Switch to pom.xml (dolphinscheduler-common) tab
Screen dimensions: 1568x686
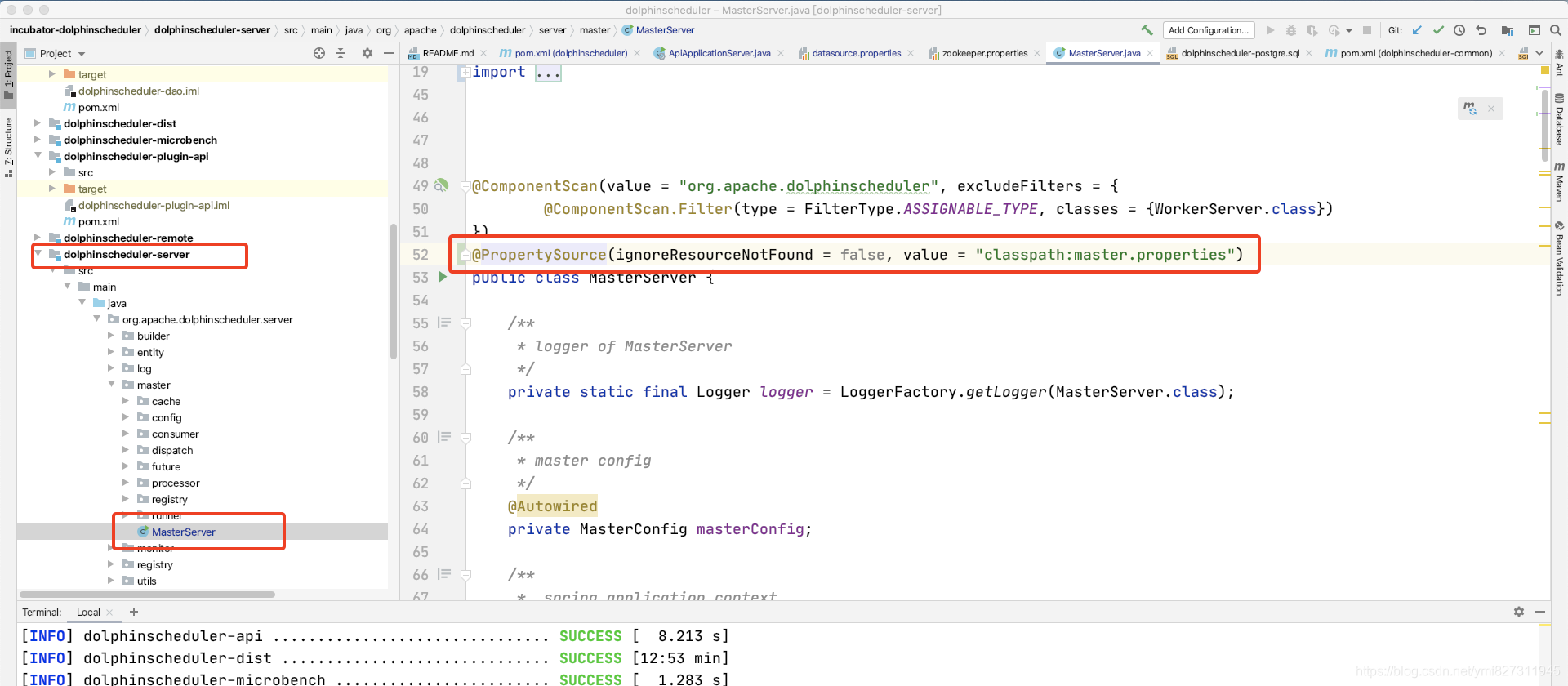tap(1416, 53)
